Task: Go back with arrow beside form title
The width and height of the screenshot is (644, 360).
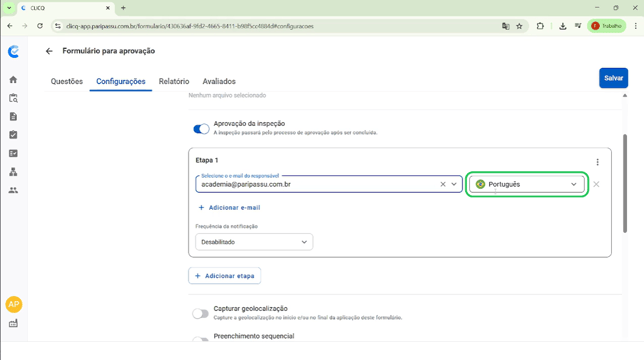Action: tap(49, 51)
